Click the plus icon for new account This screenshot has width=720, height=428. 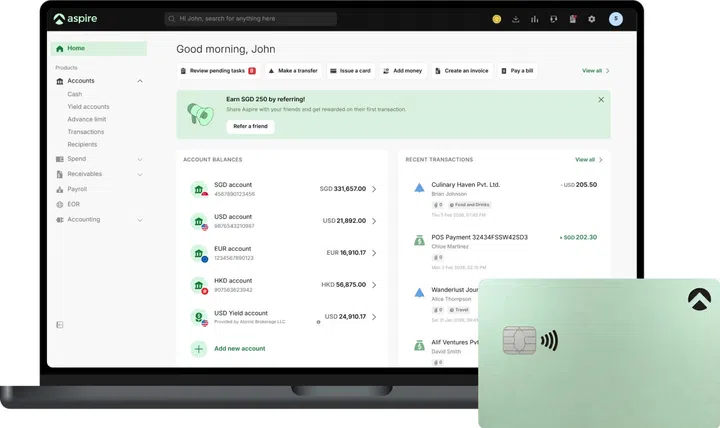[x=199, y=349]
